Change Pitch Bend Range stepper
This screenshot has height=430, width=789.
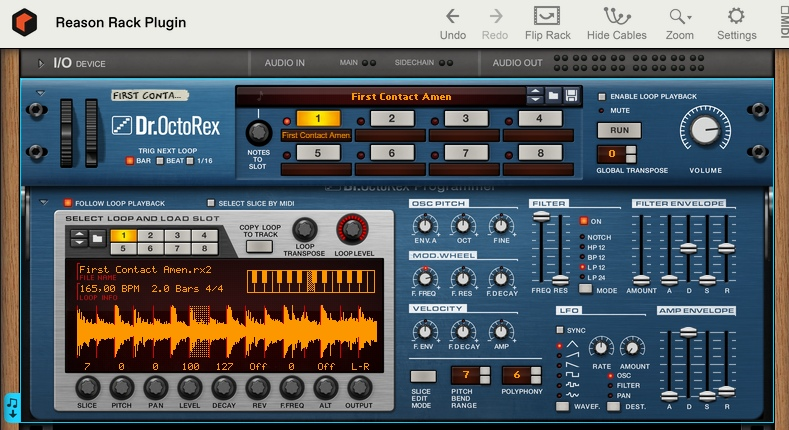click(485, 375)
